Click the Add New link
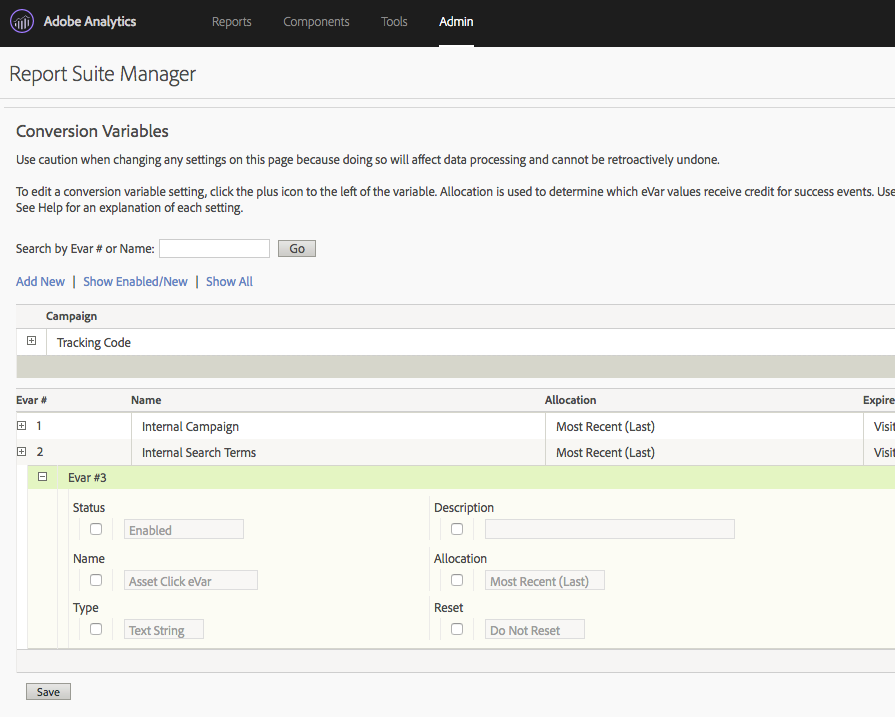This screenshot has width=895, height=717. 40,281
